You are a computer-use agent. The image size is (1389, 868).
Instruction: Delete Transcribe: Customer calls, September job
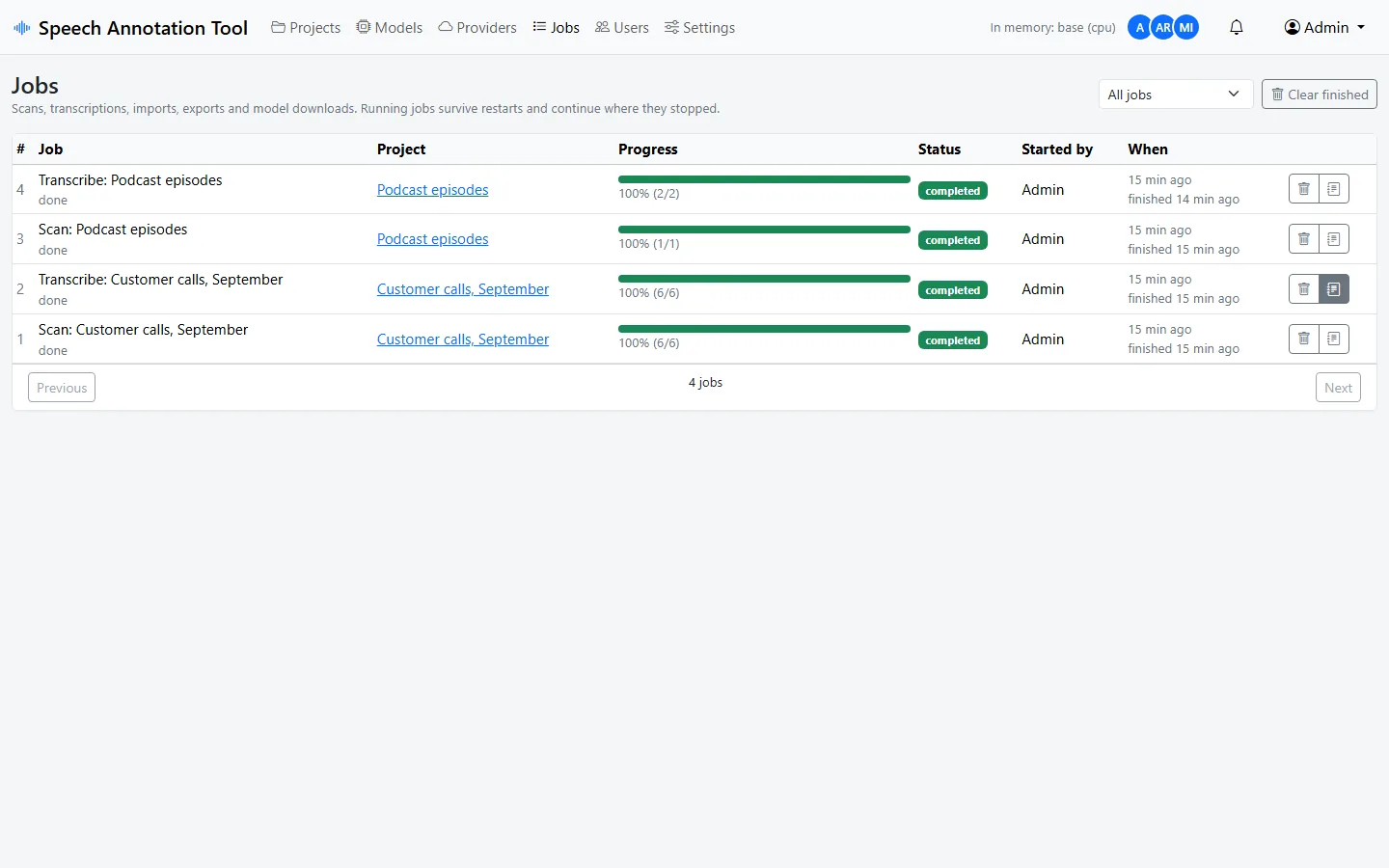pyautogui.click(x=1304, y=289)
